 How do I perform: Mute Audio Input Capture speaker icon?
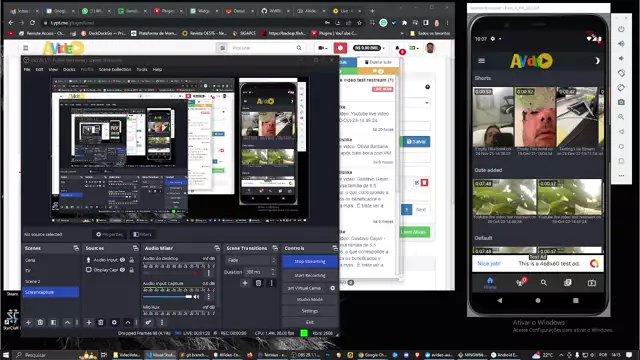[196, 297]
